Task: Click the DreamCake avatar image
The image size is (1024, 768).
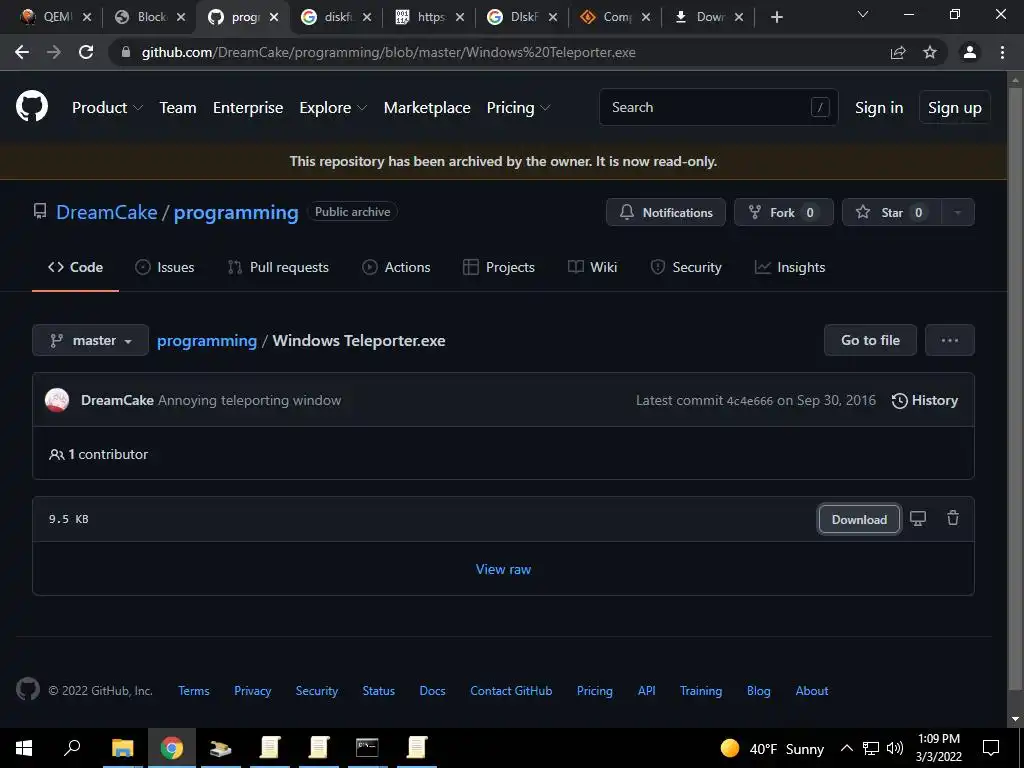Action: pos(57,400)
